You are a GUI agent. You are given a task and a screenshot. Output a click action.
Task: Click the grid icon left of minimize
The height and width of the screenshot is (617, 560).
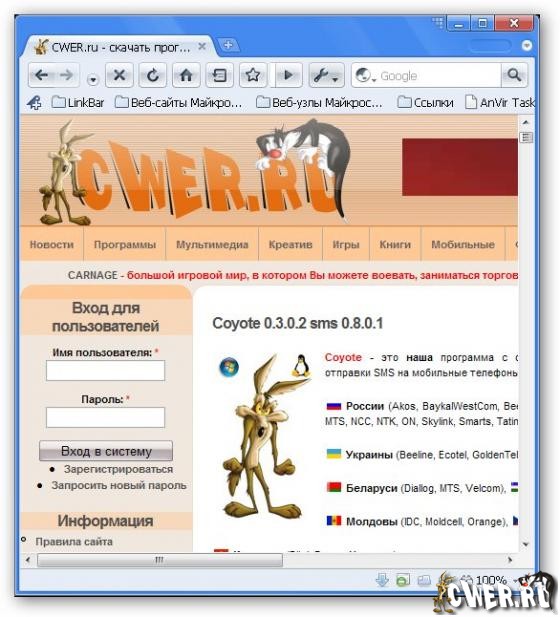point(438,23)
